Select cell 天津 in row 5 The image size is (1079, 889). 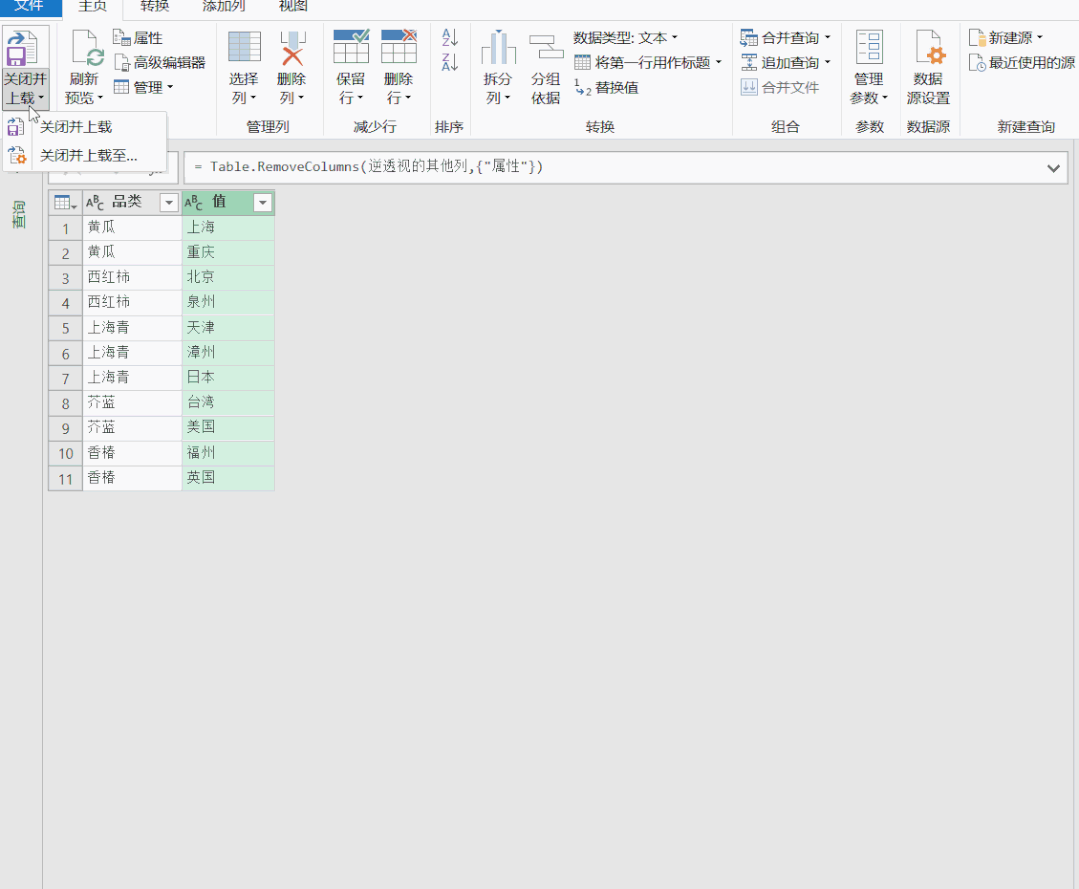228,328
